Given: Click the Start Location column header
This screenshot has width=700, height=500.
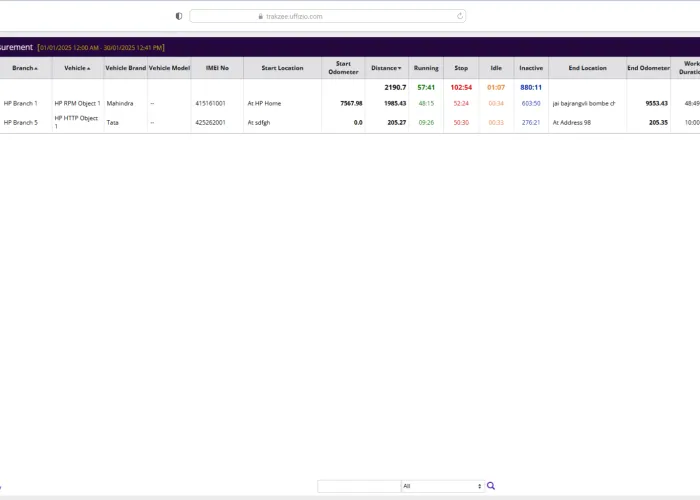Looking at the screenshot, I should click(282, 68).
